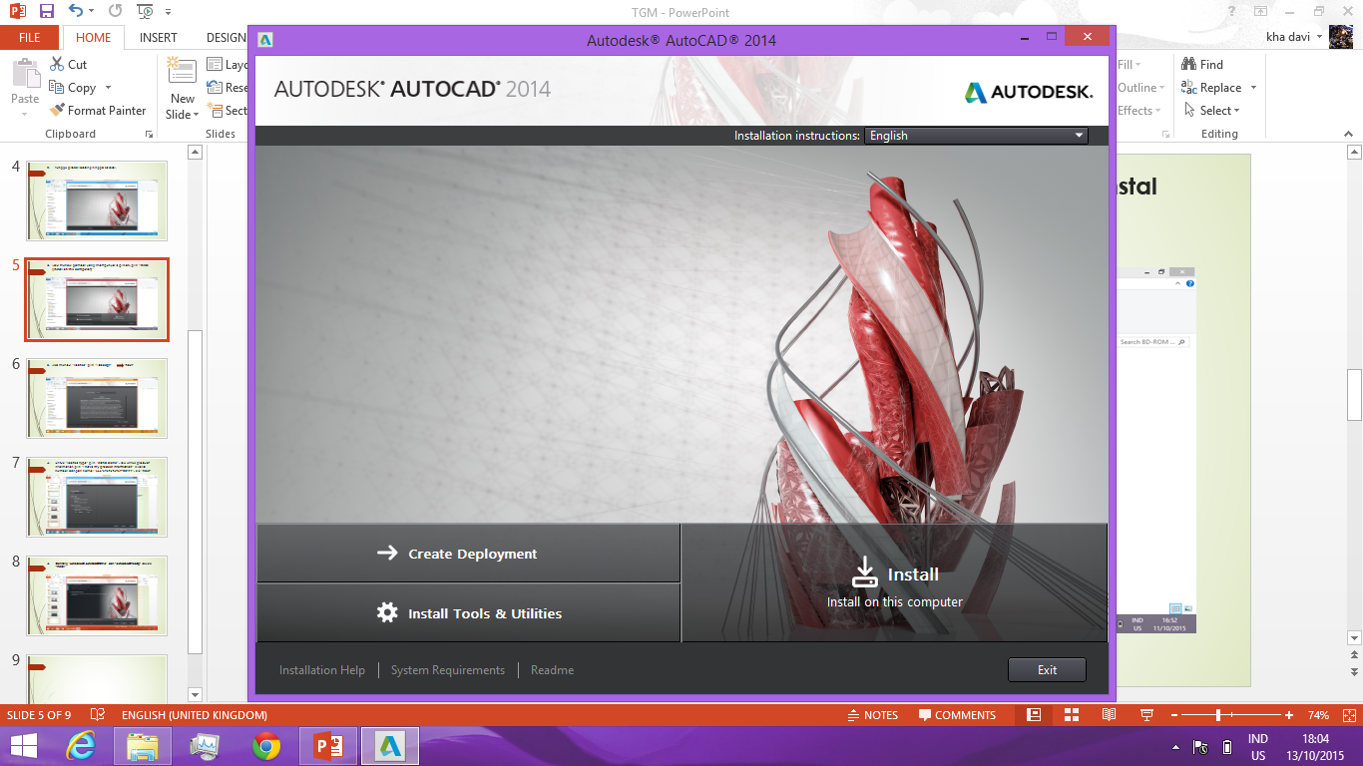Toggle the Comments pane
The image size is (1363, 766).
pos(957,715)
